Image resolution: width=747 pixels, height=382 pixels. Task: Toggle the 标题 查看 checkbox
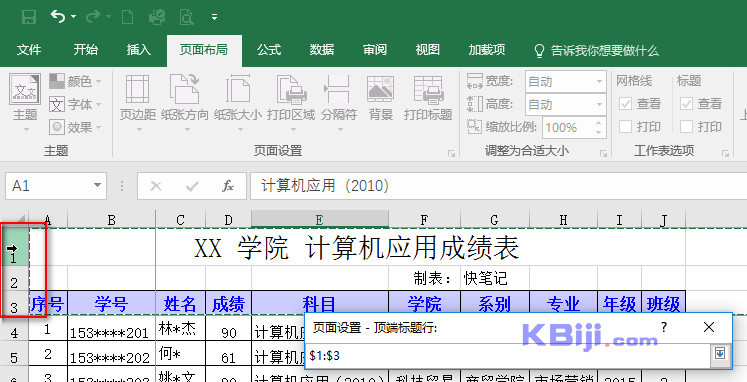click(x=686, y=103)
